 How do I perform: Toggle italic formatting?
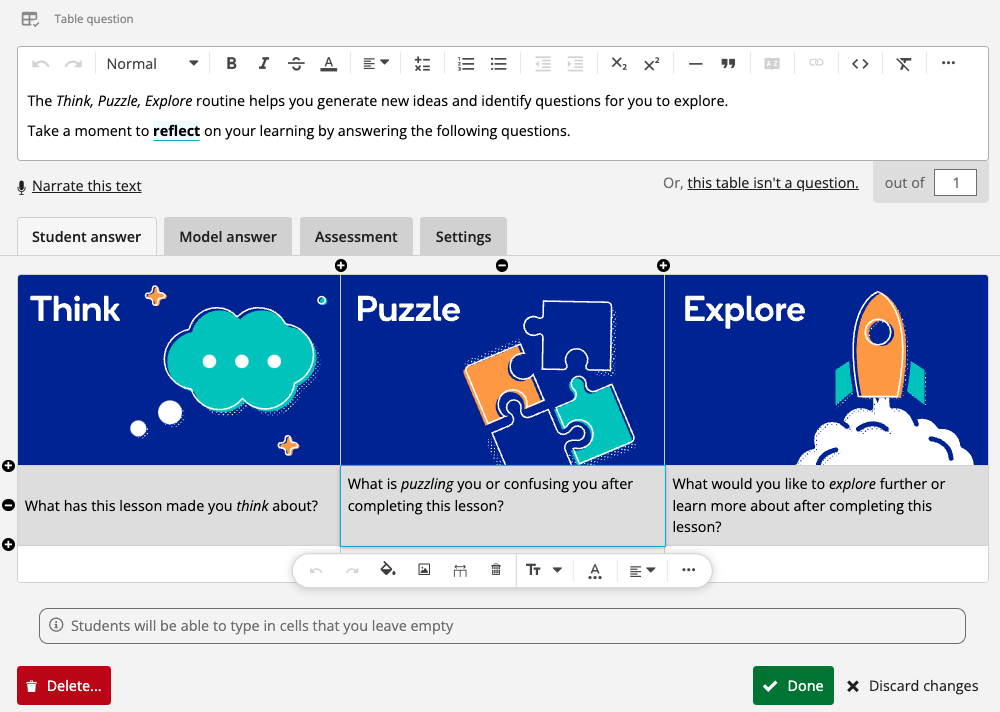click(x=263, y=64)
